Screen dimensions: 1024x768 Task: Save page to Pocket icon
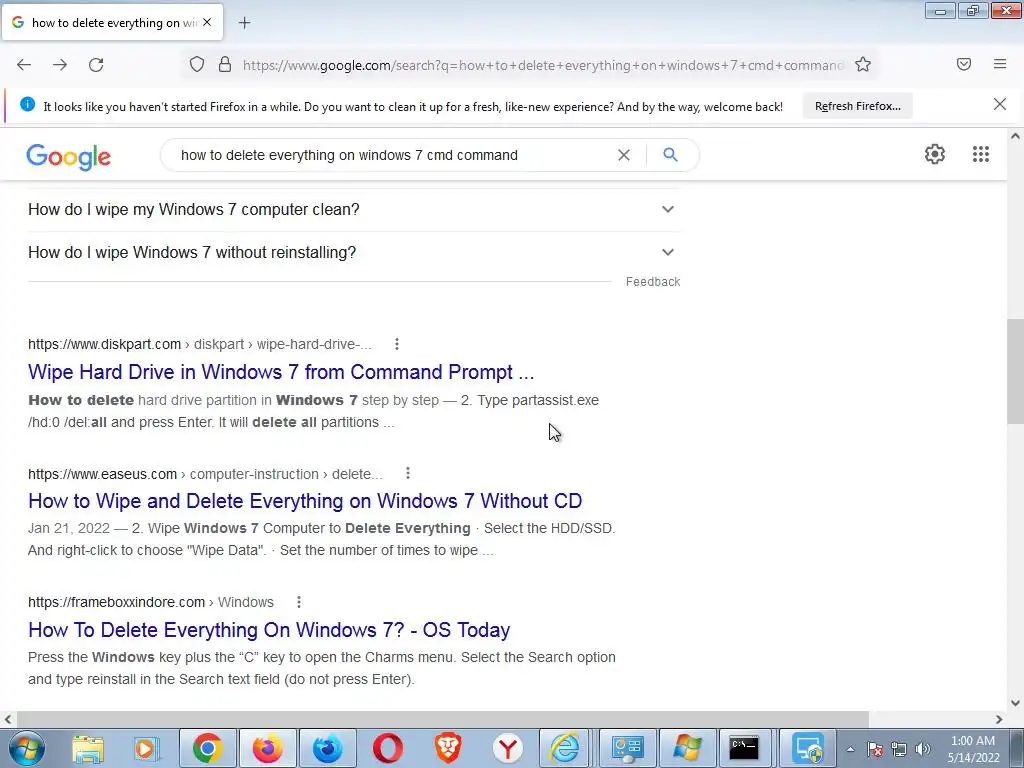click(964, 64)
